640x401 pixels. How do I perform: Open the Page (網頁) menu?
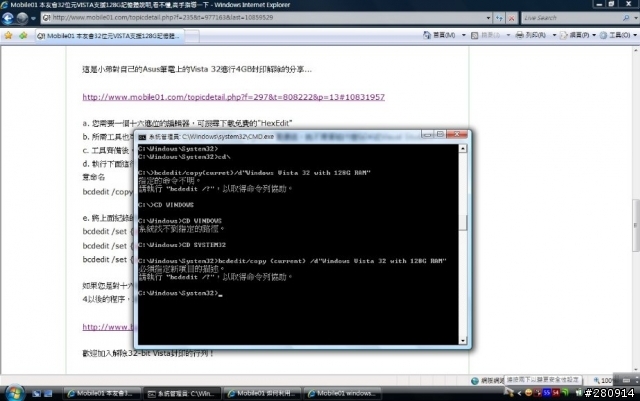(578, 35)
